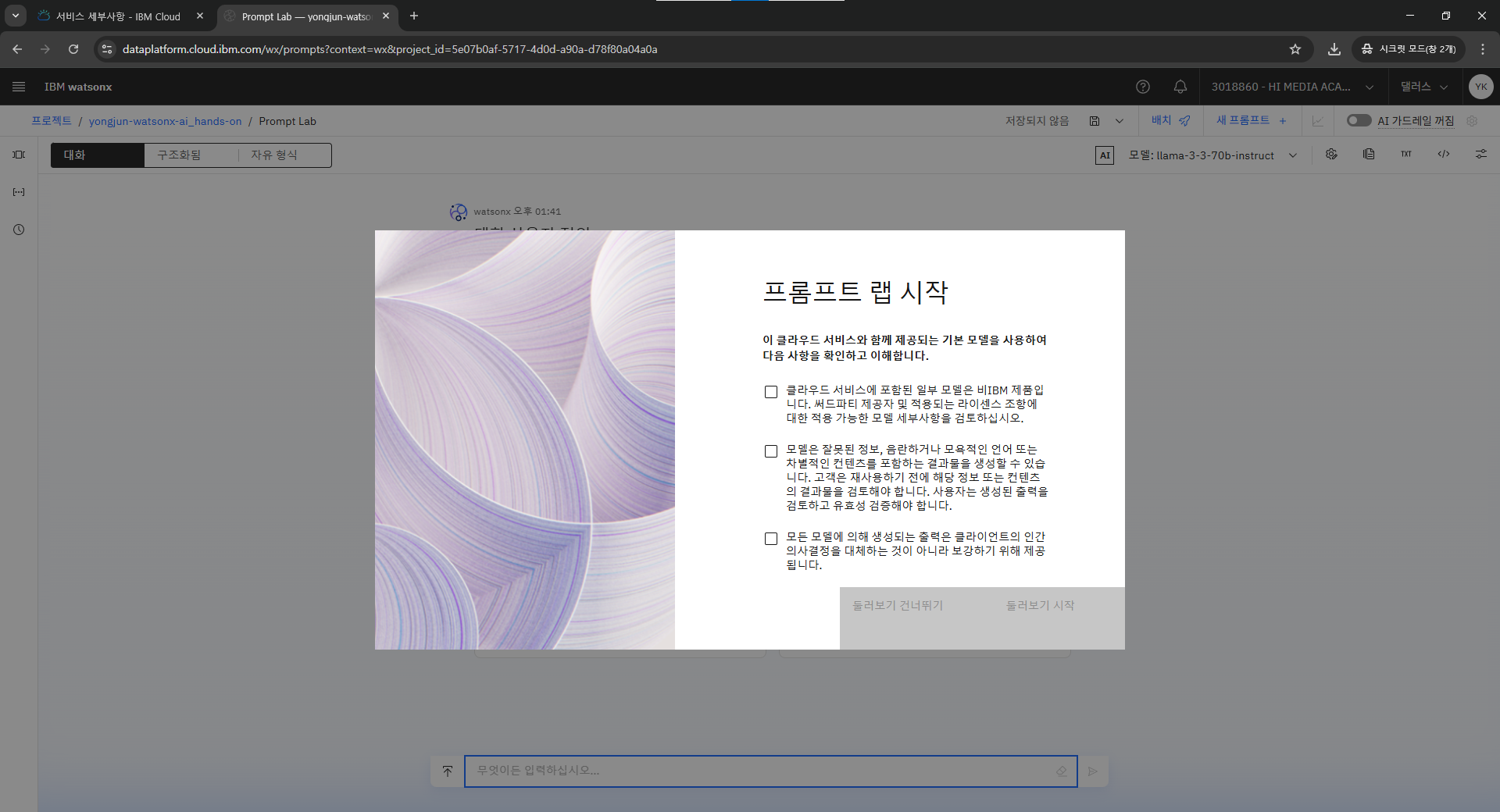Close the 서비스 세부사항 - IBM Cloud tab
Screen dimensions: 1500x812
click(x=200, y=16)
